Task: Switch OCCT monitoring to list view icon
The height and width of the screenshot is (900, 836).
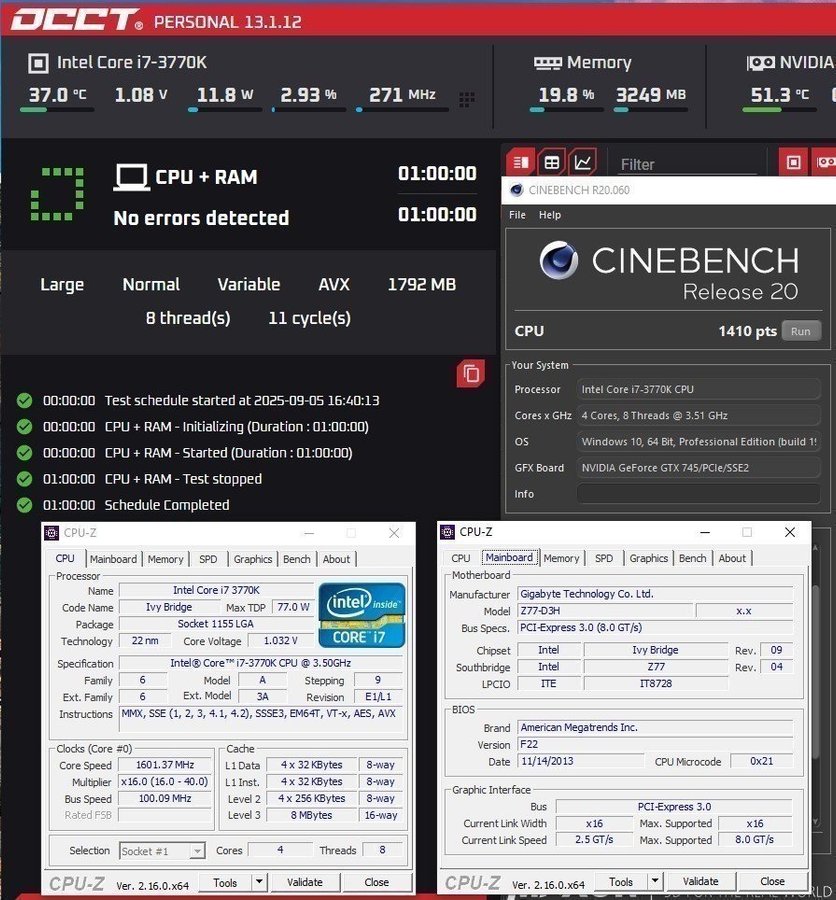Action: coord(520,162)
